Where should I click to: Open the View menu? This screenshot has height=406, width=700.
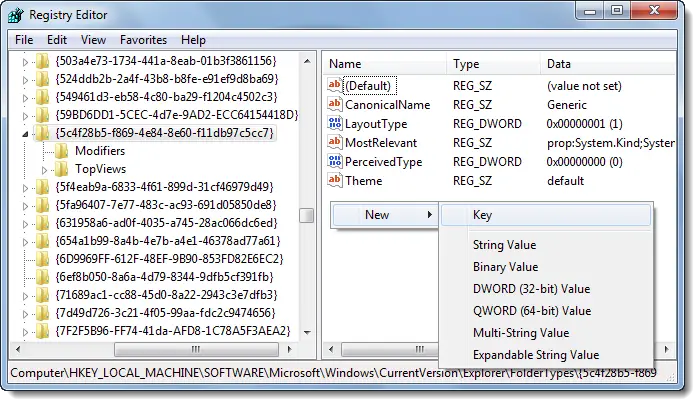[93, 40]
